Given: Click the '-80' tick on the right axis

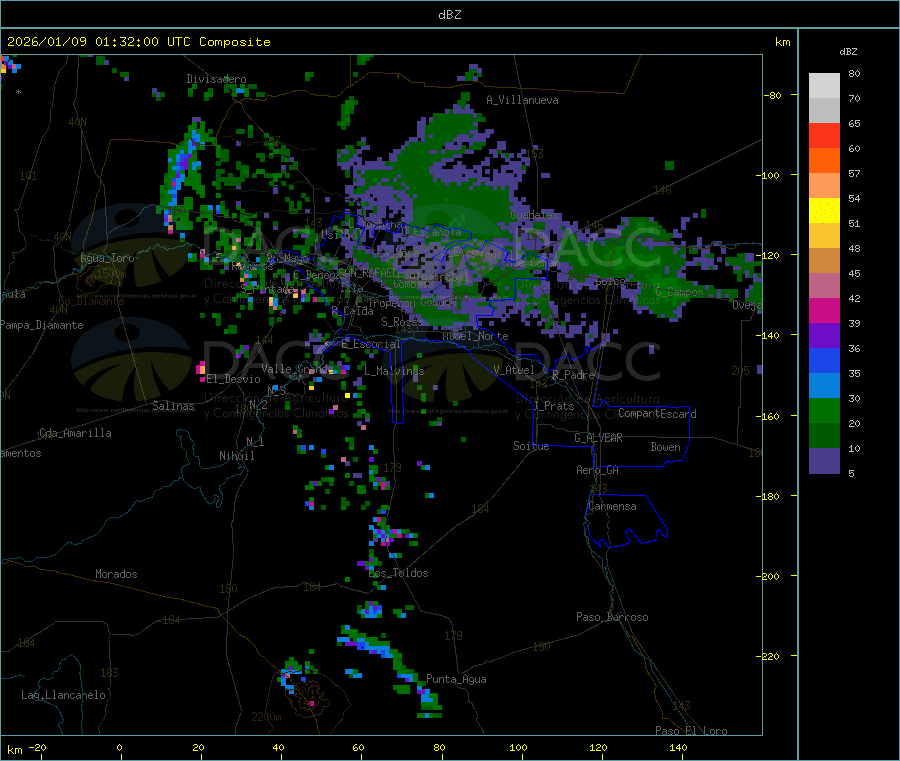Looking at the screenshot, I should click(772, 95).
